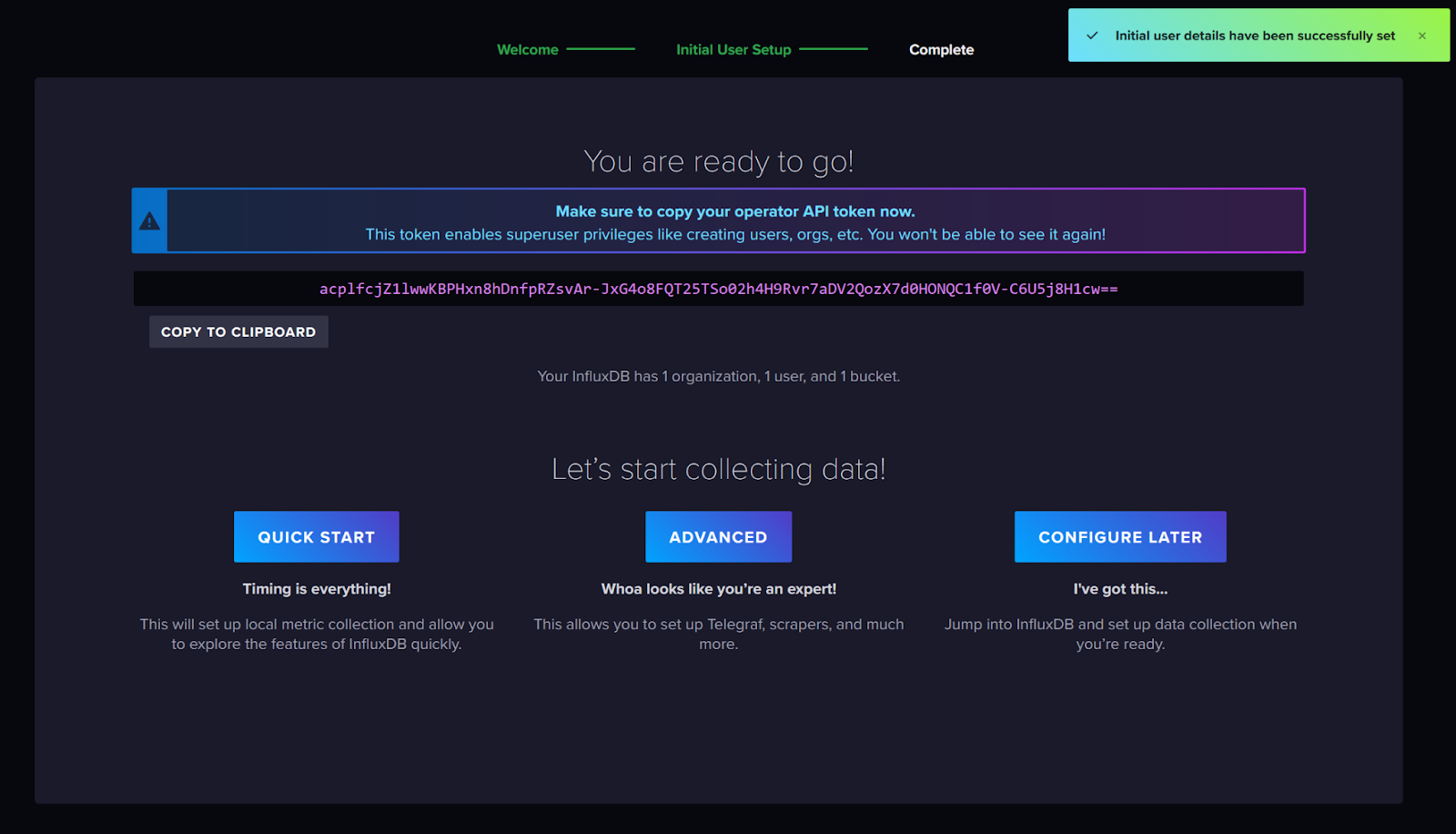Click the 'Jump into InfluxDB' description text
1456x834 pixels.
[x=1120, y=634]
